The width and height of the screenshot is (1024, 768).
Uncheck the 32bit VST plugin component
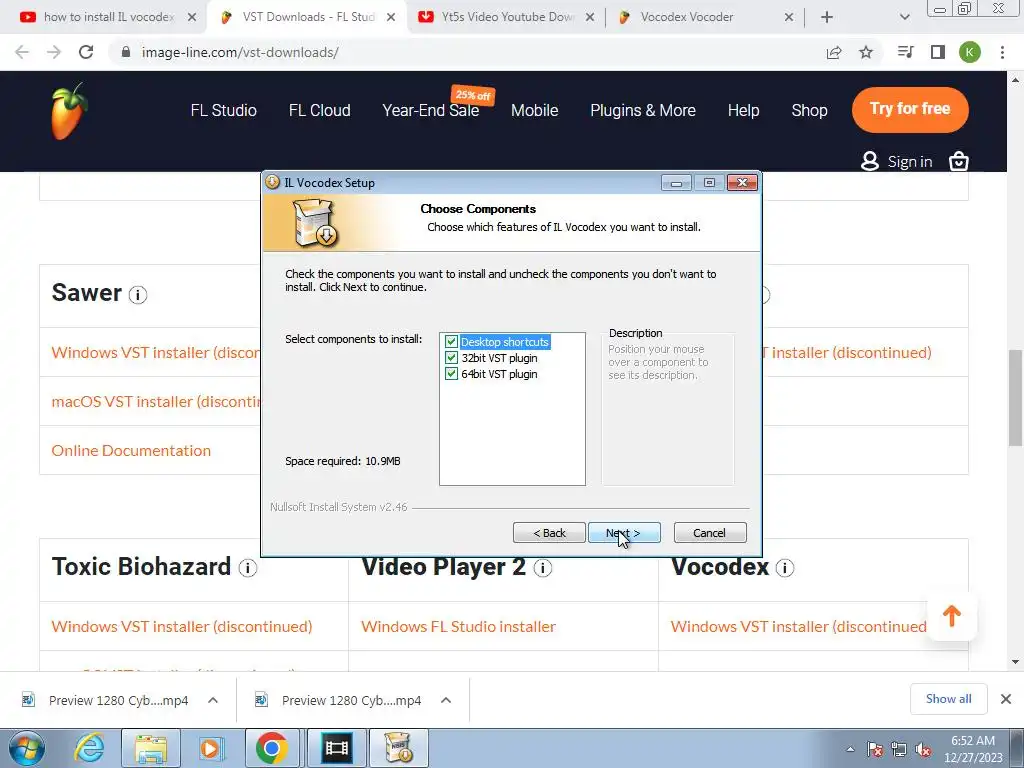[x=451, y=358]
